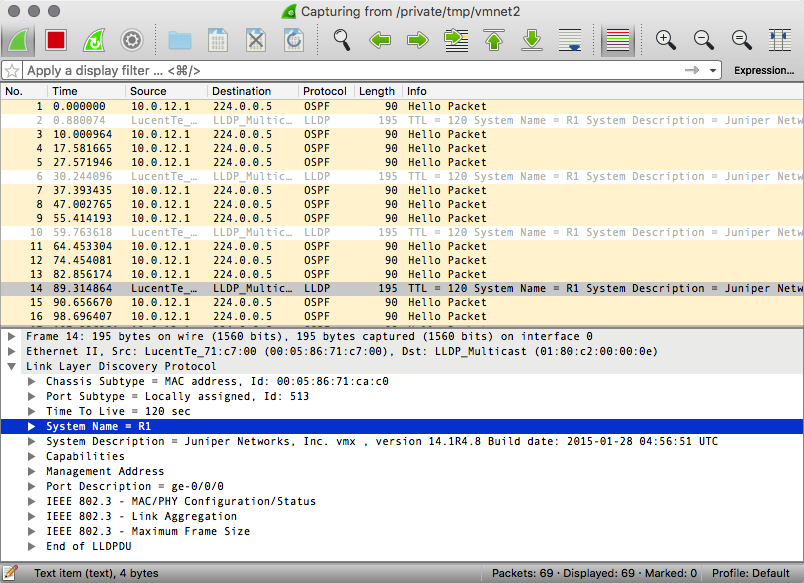Sort packets by No. column
Viewport: 804px width, 583px height.
coord(24,91)
